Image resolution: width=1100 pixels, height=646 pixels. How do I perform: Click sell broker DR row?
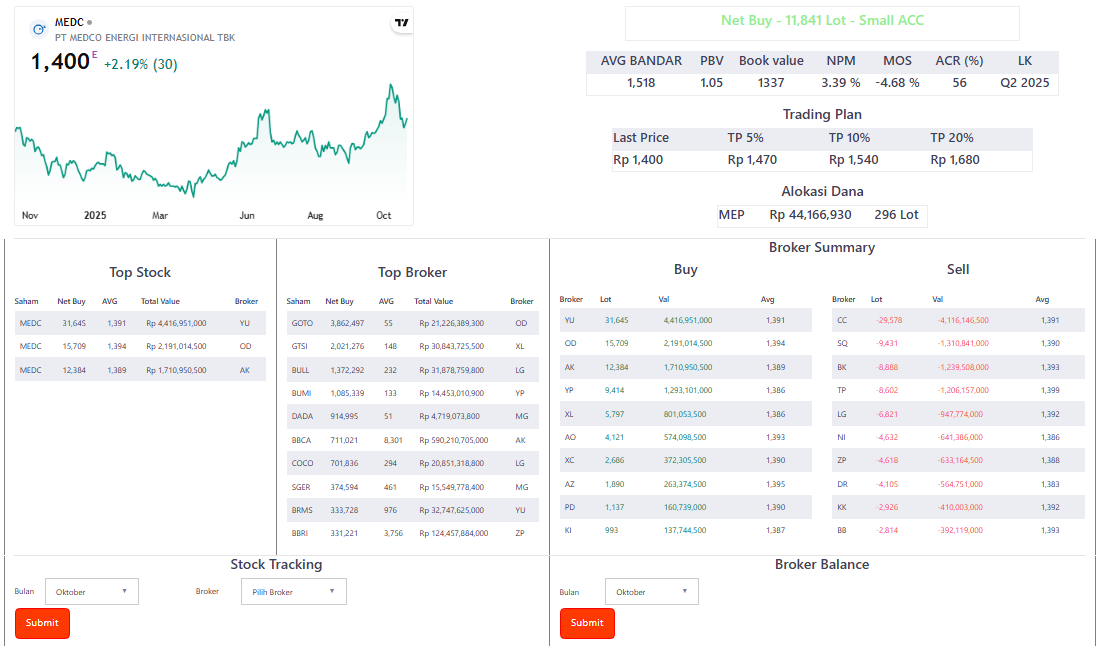click(x=958, y=484)
